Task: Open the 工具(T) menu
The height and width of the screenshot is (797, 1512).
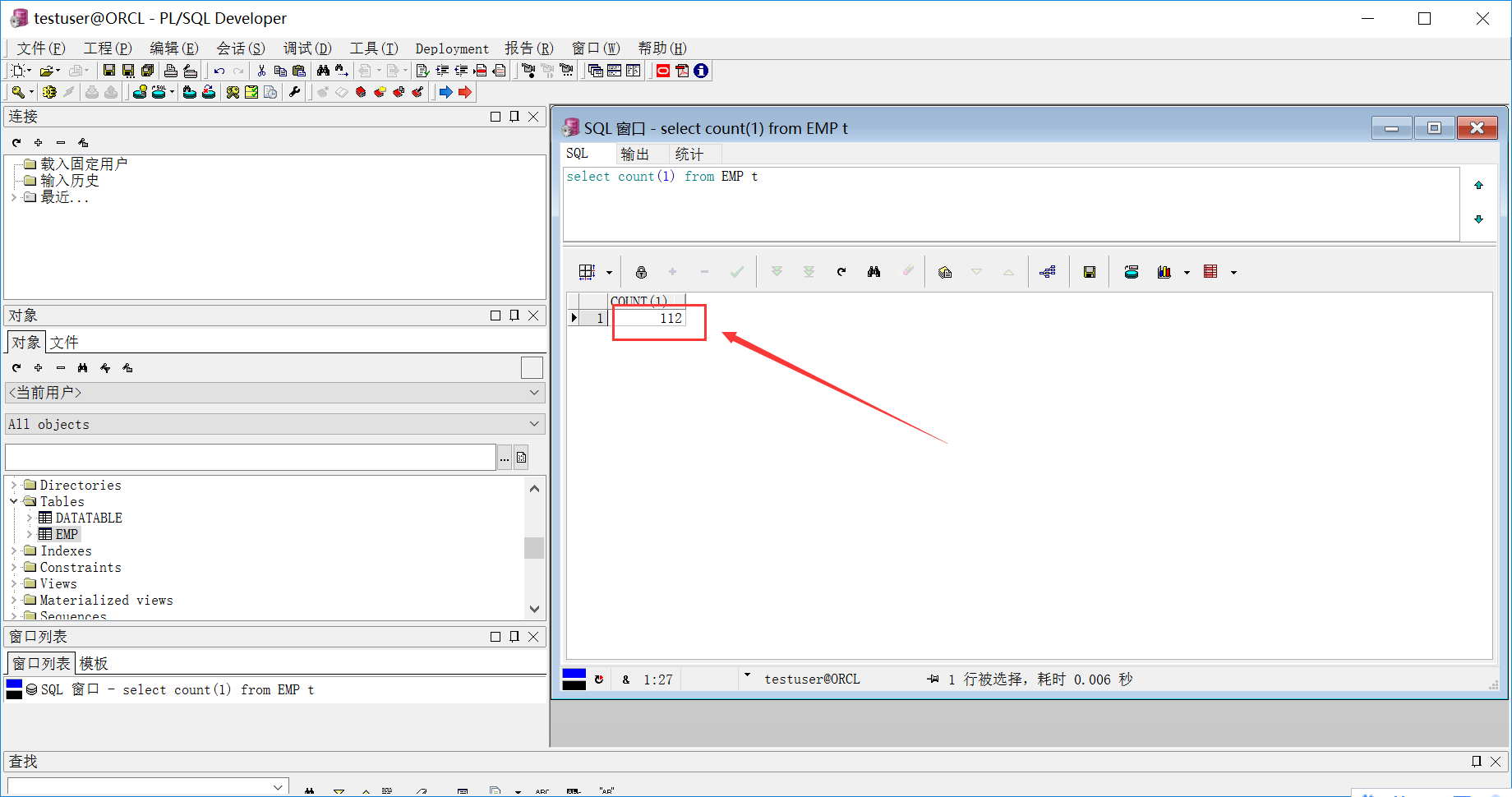Action: (x=374, y=48)
